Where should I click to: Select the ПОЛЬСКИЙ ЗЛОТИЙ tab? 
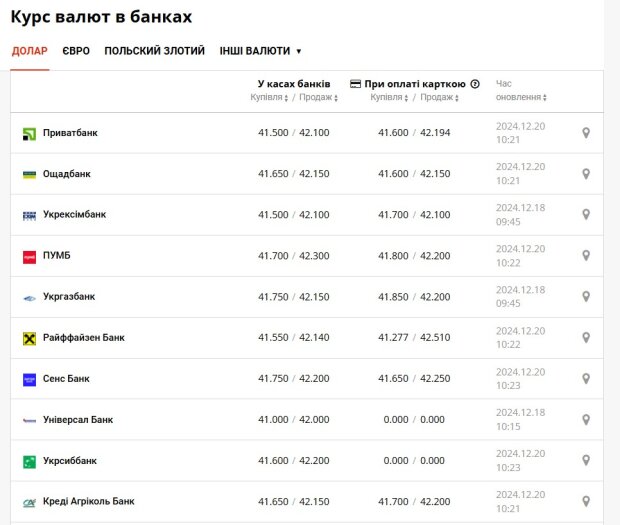[154, 51]
